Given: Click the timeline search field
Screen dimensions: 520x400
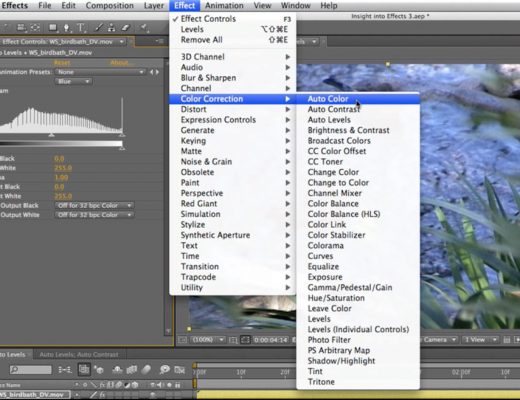Looking at the screenshot, I should click(31, 369).
